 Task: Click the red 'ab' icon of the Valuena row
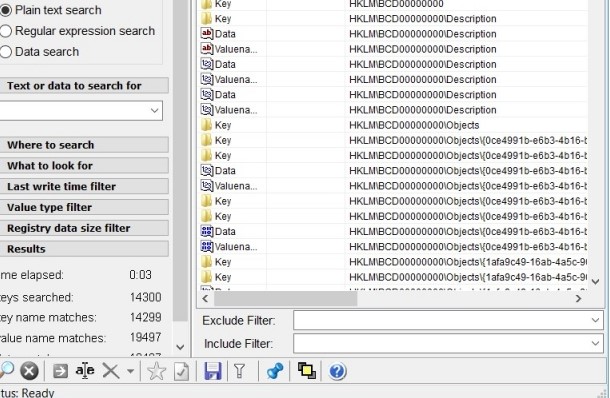click(207, 49)
